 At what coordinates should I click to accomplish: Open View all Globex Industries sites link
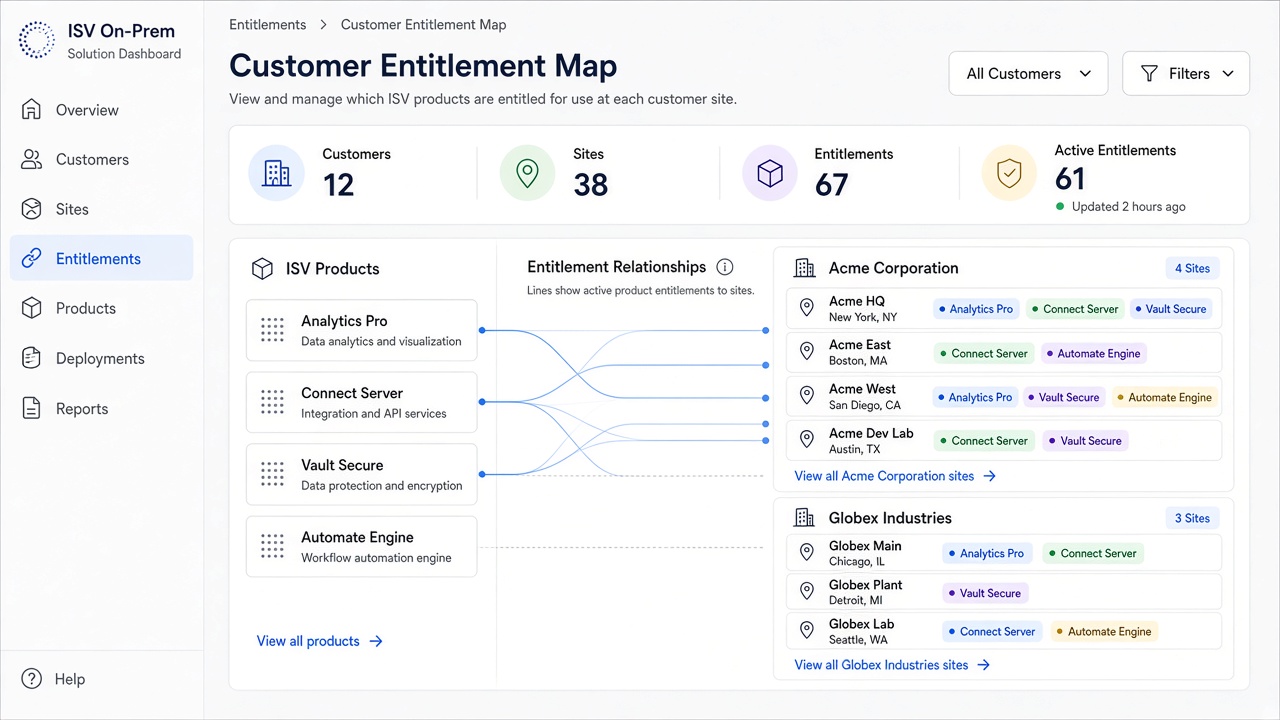[x=892, y=664]
